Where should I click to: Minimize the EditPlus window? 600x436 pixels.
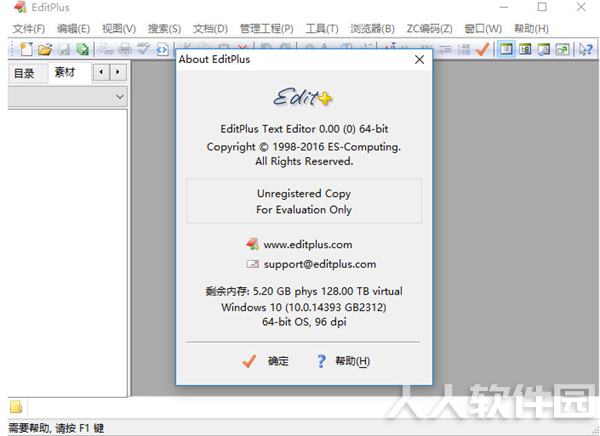[x=504, y=7]
